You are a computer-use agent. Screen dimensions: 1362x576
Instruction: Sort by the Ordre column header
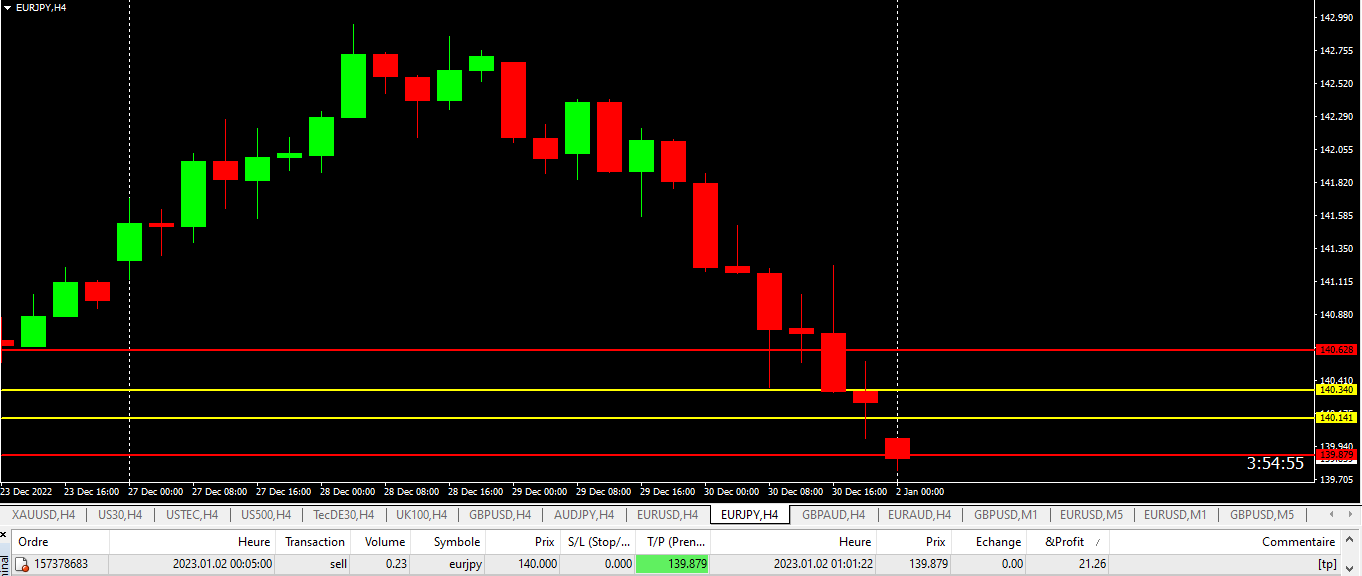pos(60,541)
